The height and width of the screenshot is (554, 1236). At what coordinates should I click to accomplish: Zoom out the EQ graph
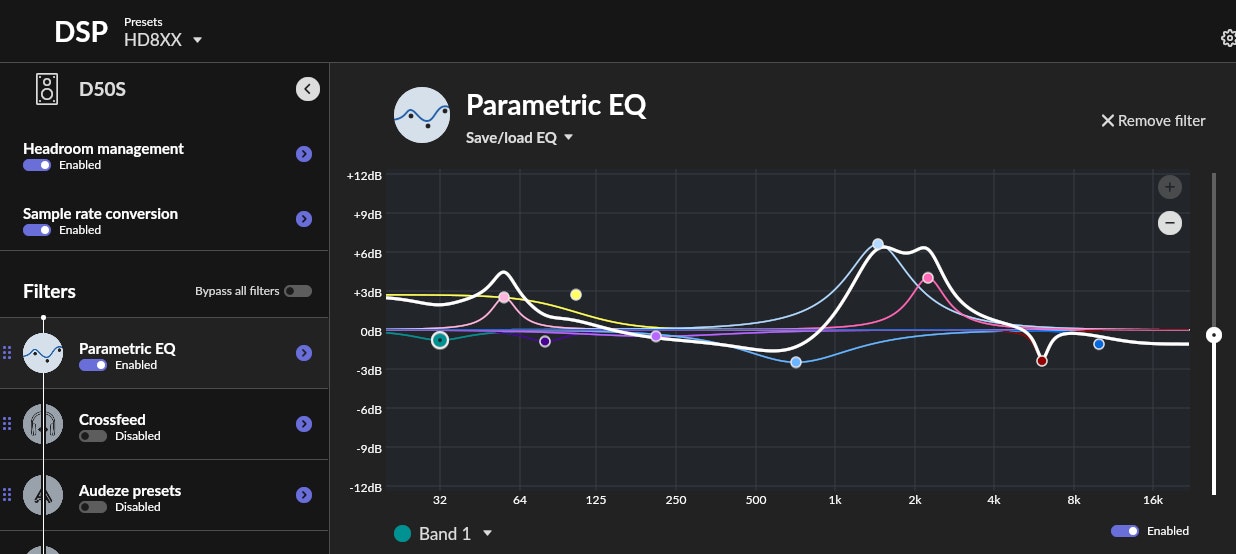click(x=1170, y=223)
